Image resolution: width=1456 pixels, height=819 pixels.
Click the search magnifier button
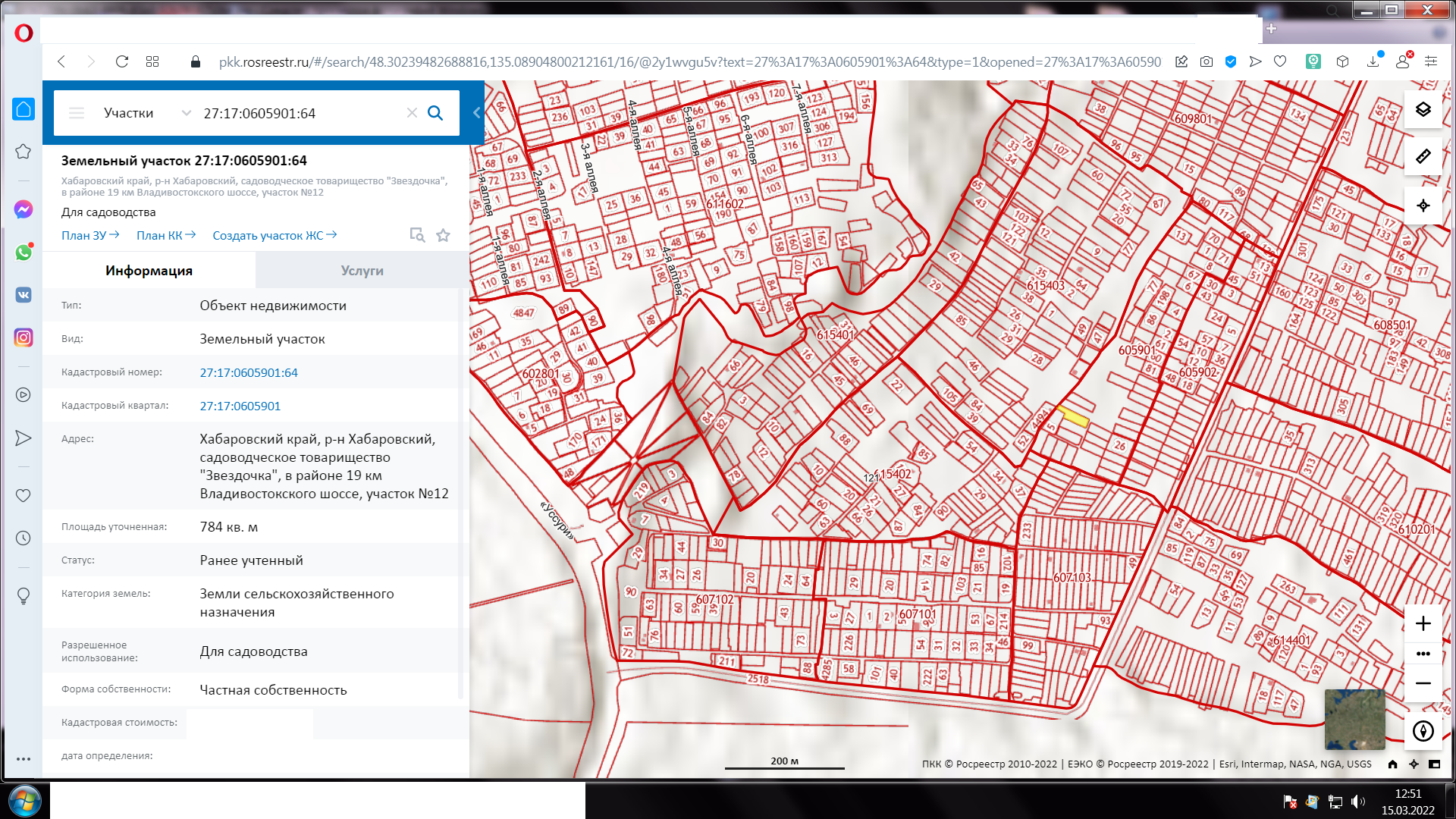pyautogui.click(x=435, y=113)
